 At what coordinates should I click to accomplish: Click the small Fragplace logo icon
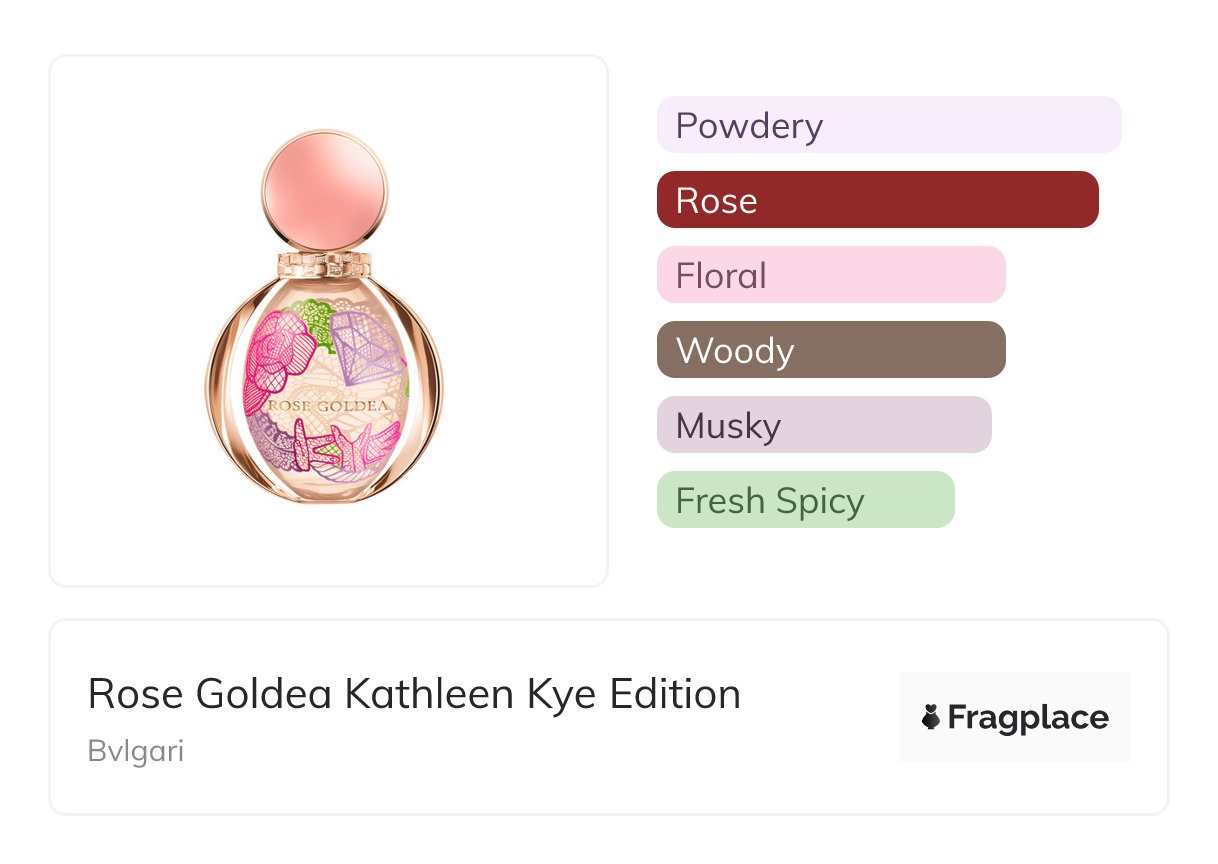(931, 717)
